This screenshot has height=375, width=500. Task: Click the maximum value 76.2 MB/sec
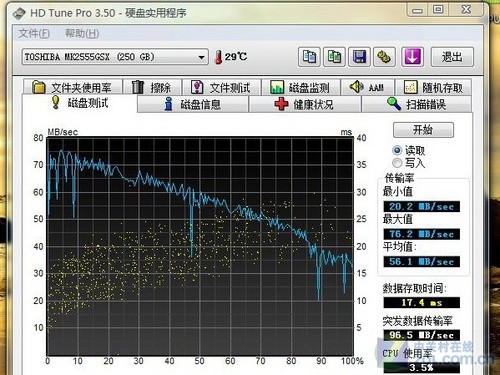click(422, 234)
